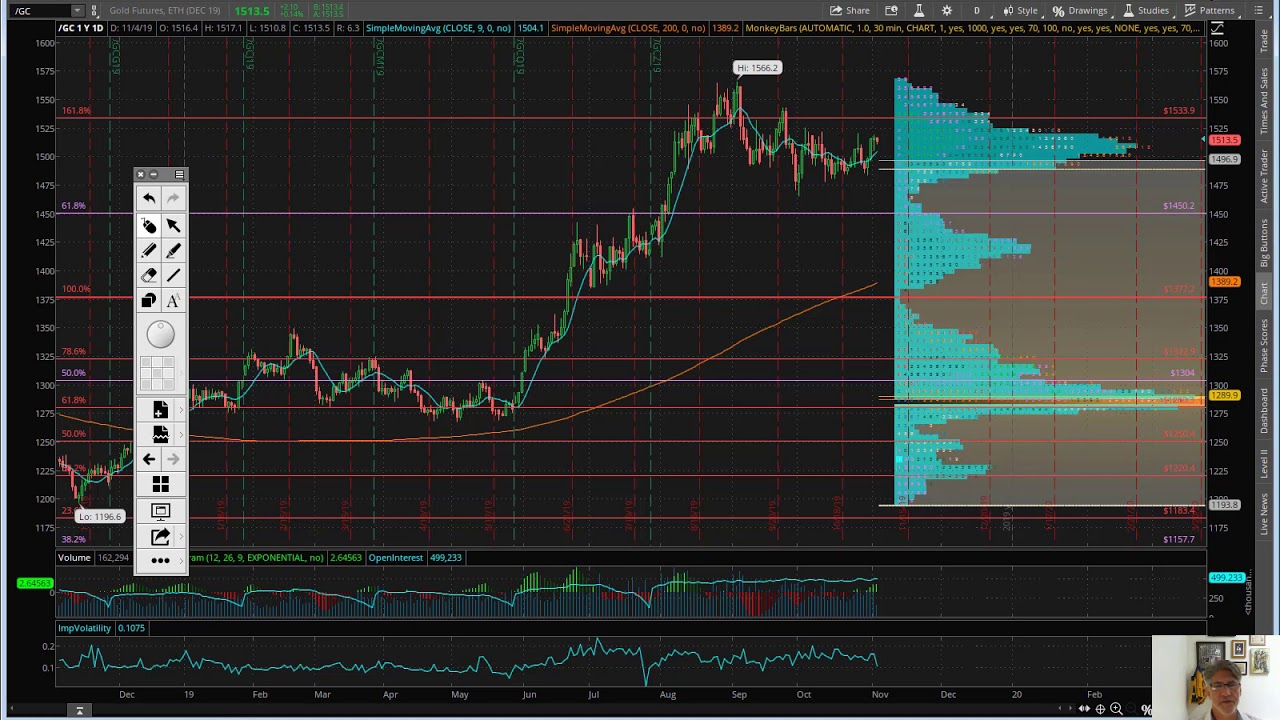Click the zoom in magnifier icon

[1116, 709]
